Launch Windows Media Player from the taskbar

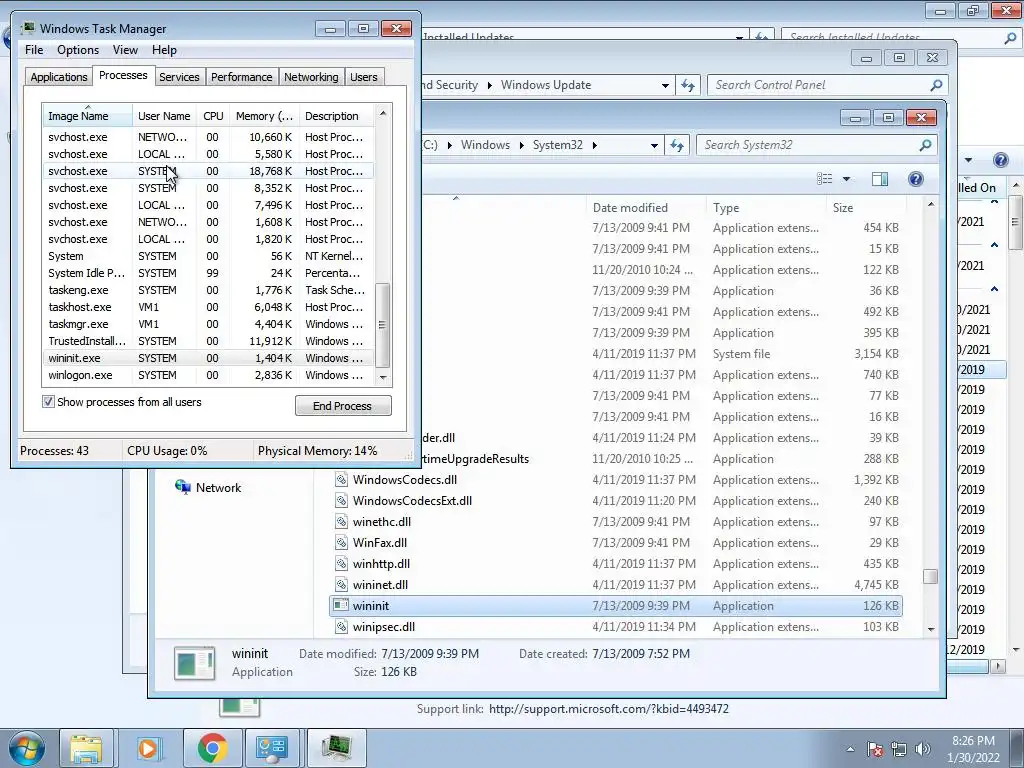pos(148,748)
